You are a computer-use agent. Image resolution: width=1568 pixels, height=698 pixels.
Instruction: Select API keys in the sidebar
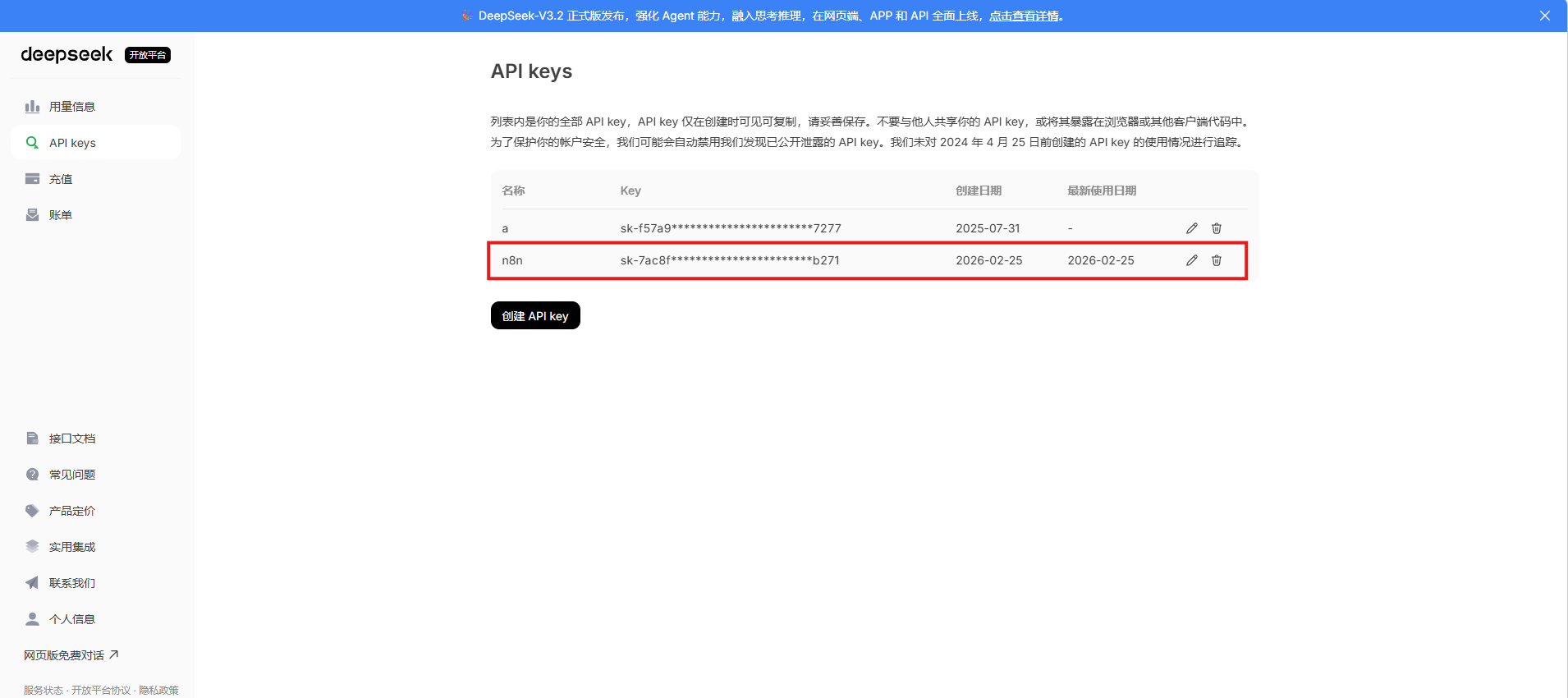pyautogui.click(x=72, y=143)
